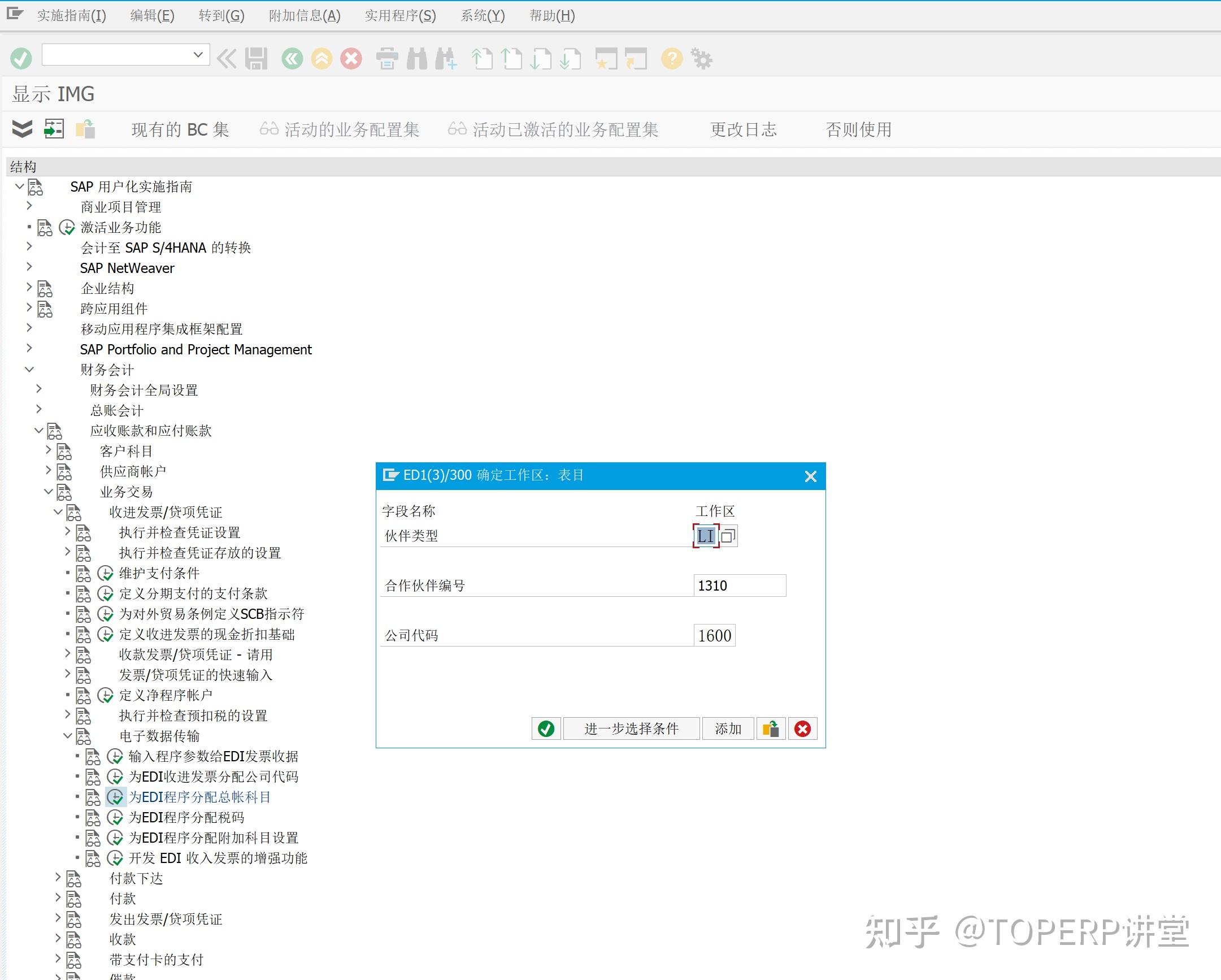Click the red cancel icon in the dialog
The height and width of the screenshot is (980, 1221).
click(x=802, y=729)
